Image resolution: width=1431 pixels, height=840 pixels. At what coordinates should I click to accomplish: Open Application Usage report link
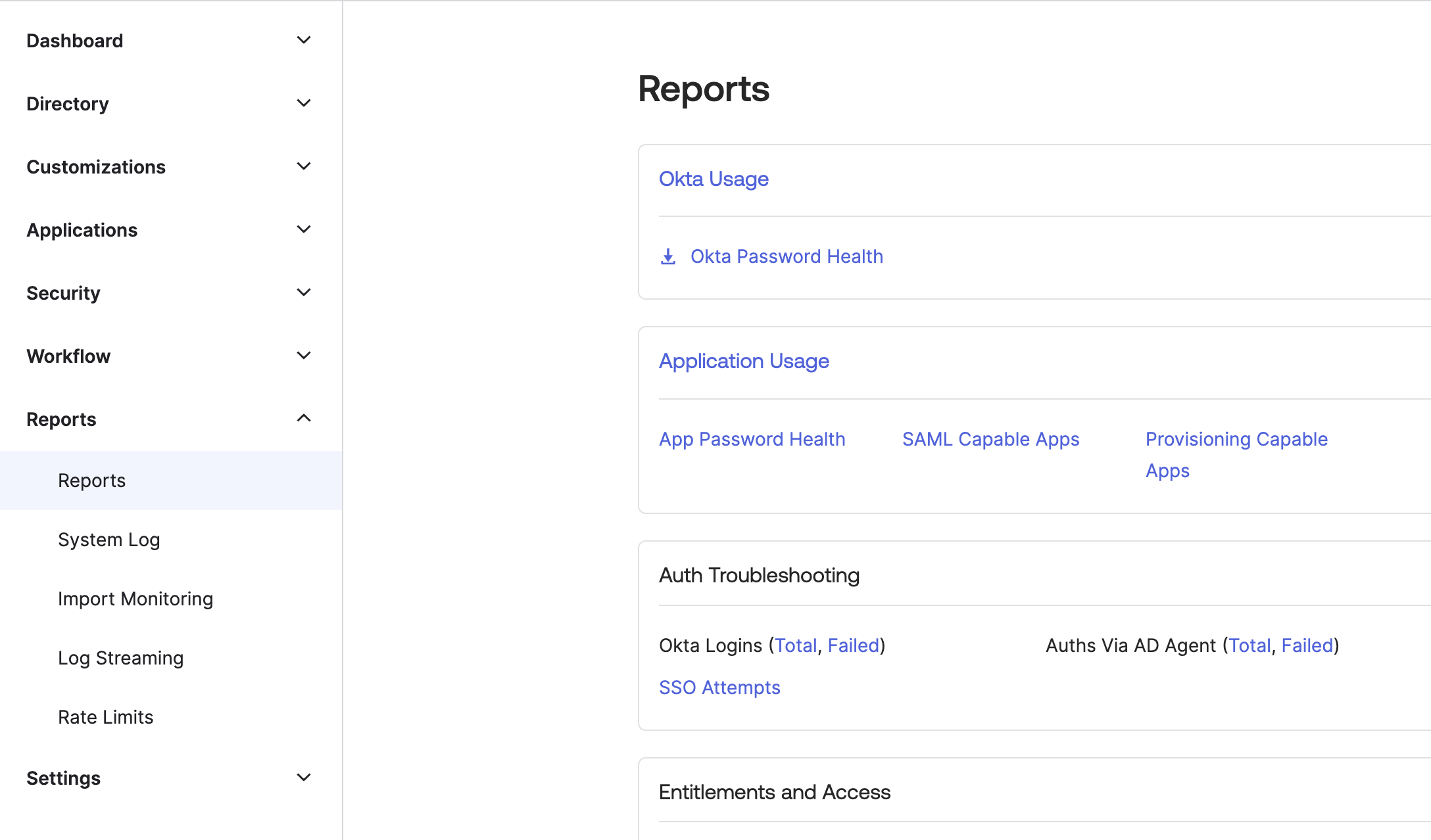tap(744, 361)
